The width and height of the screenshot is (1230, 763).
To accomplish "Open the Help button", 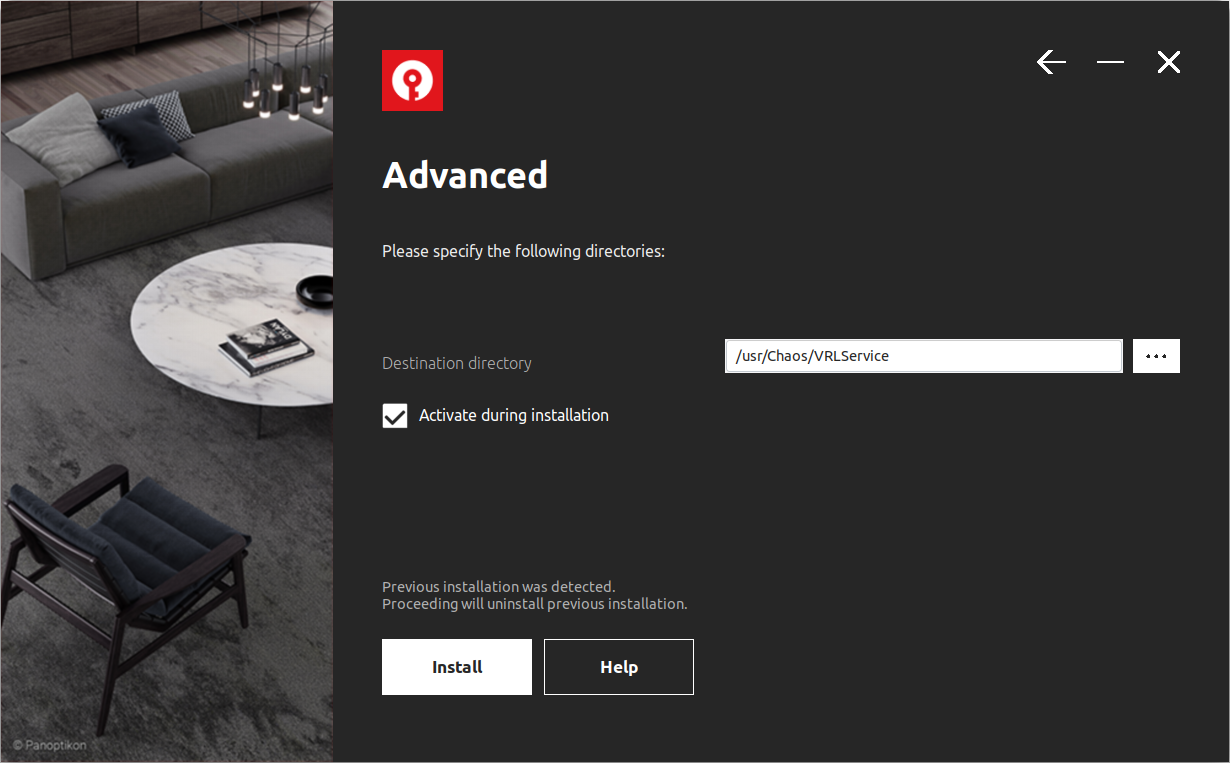I will (x=618, y=667).
